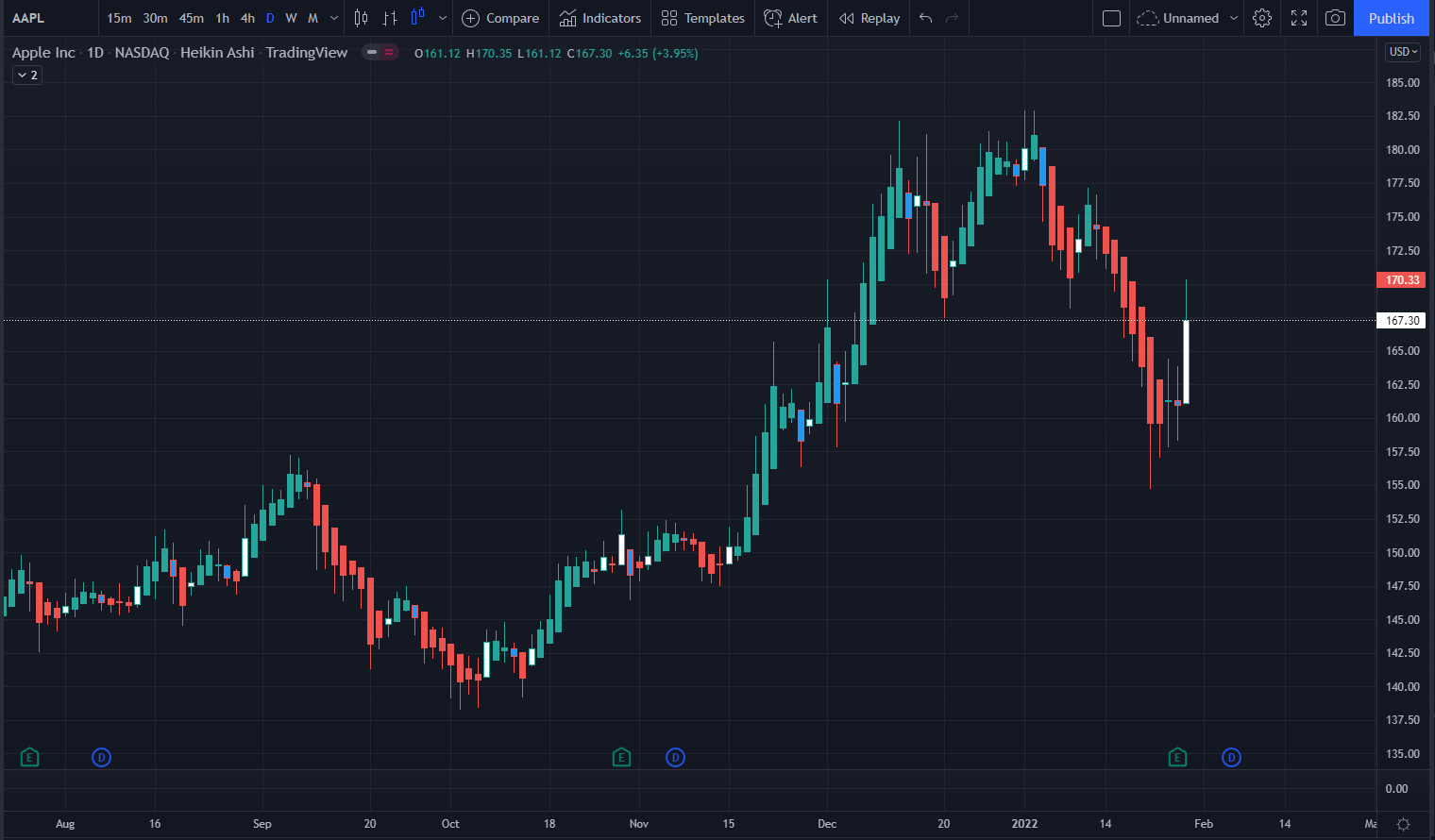Click the August dividend D marker
The width and height of the screenshot is (1435, 840).
[x=101, y=757]
